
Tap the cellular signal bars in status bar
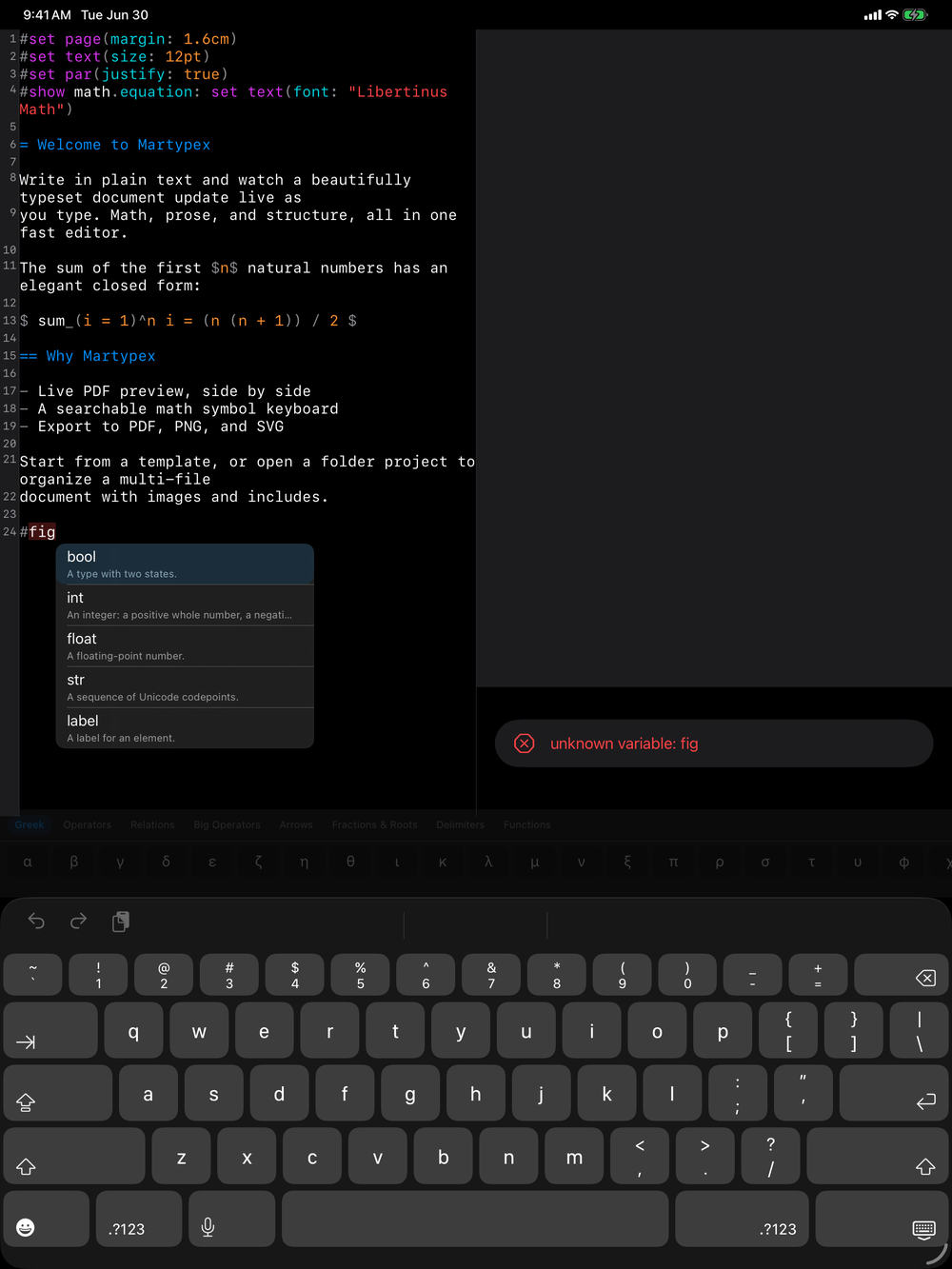click(873, 15)
